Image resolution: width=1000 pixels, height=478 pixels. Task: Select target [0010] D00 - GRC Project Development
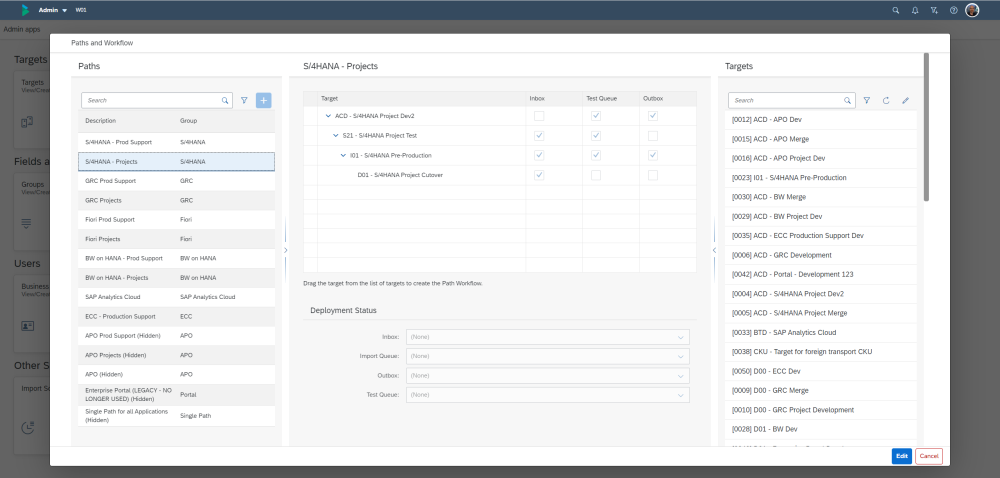tap(821, 410)
